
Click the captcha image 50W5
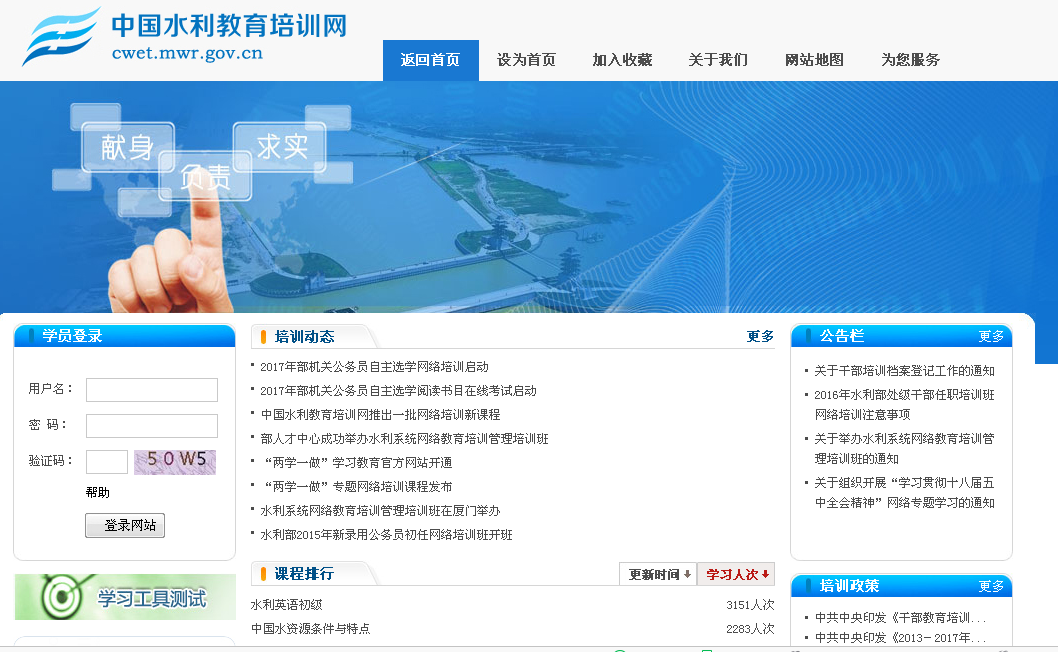coord(175,461)
